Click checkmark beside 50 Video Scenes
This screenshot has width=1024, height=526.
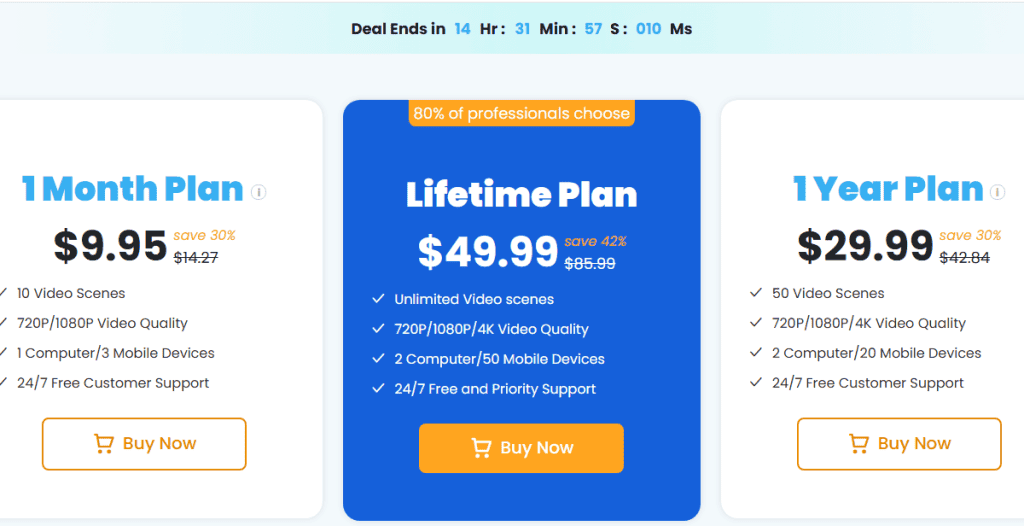tap(756, 293)
